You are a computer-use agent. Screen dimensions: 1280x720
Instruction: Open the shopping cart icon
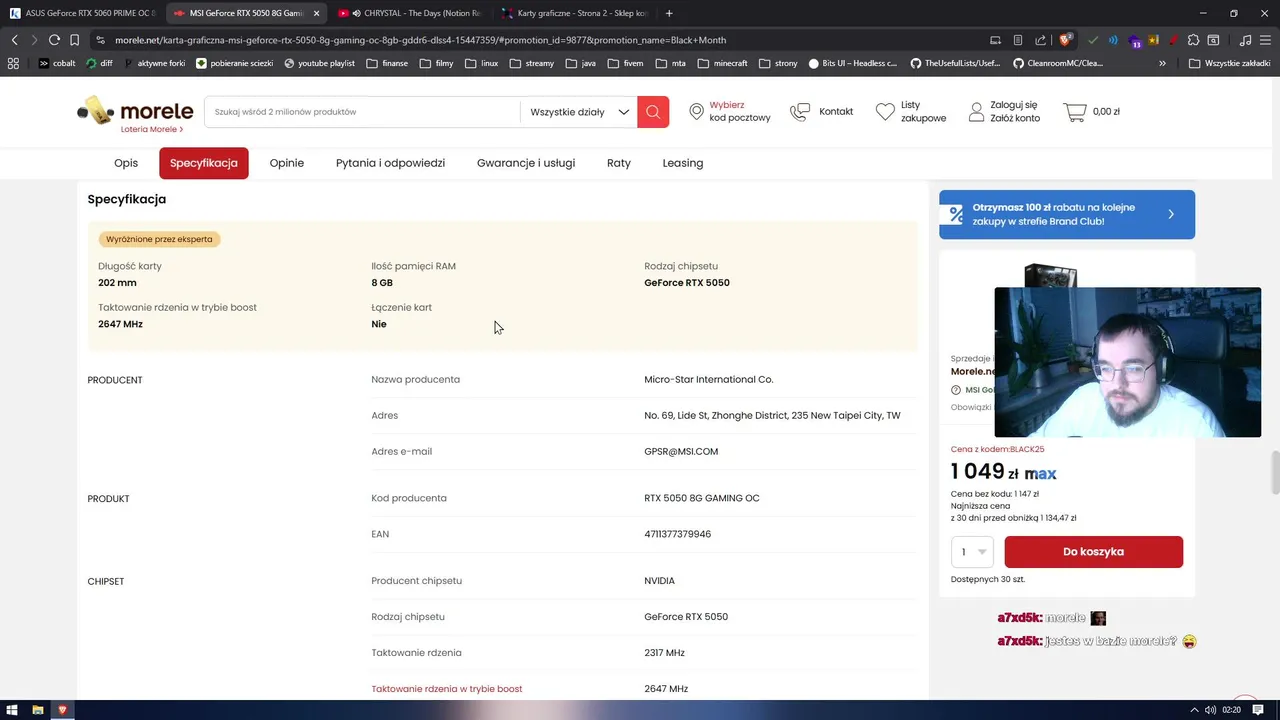pyautogui.click(x=1075, y=112)
